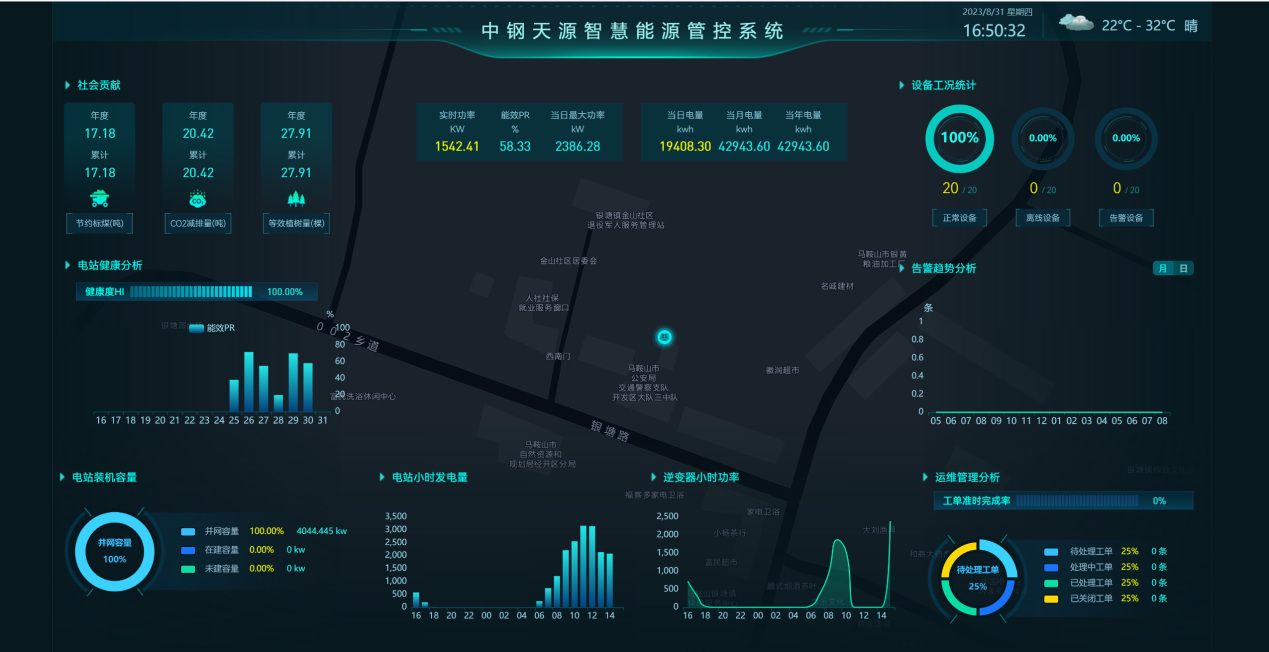1269x652 pixels.
Task: Expand the 设备工况统计 section arrow
Action: tap(901, 85)
